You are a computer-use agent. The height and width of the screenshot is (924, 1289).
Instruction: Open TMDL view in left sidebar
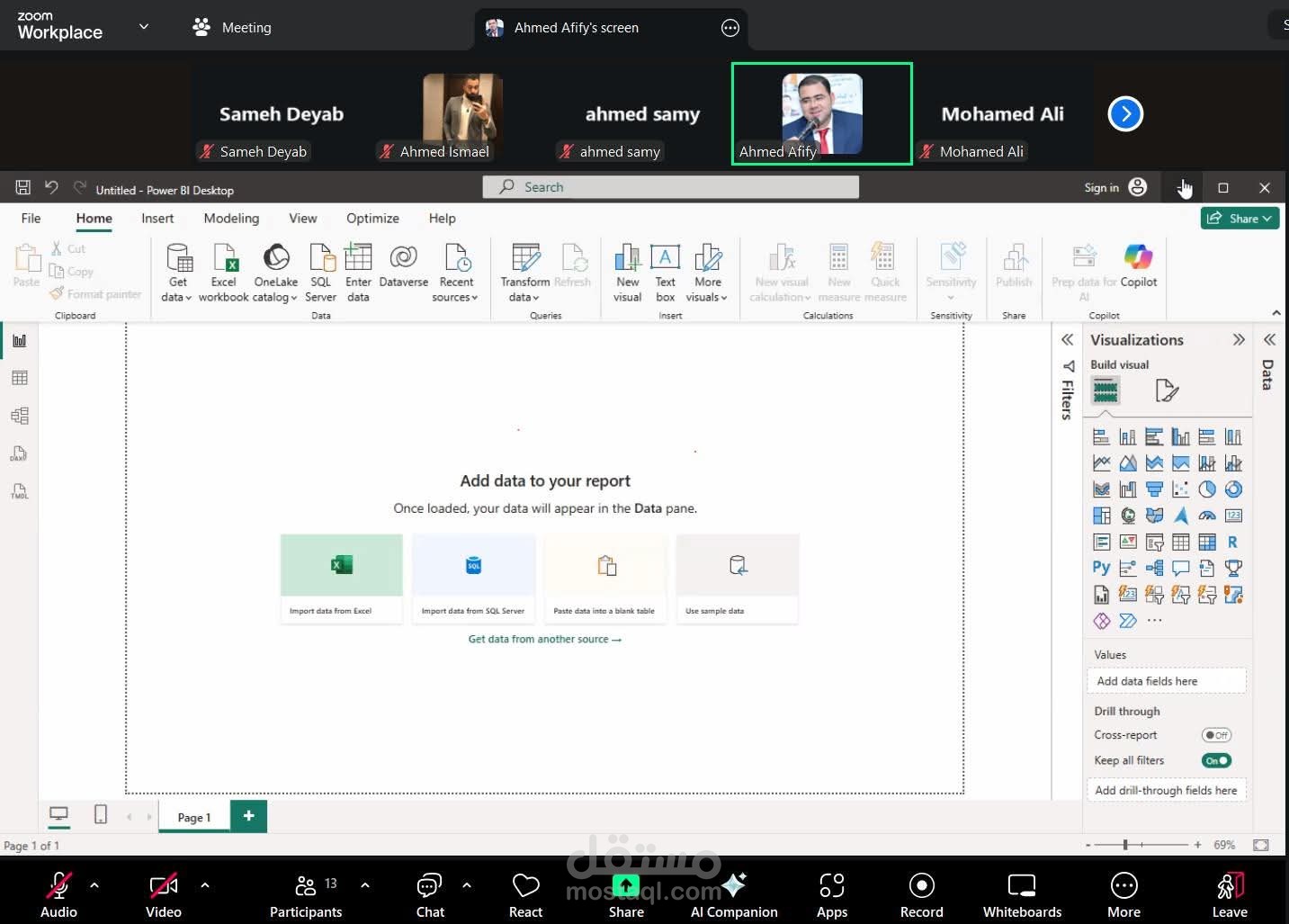[20, 491]
